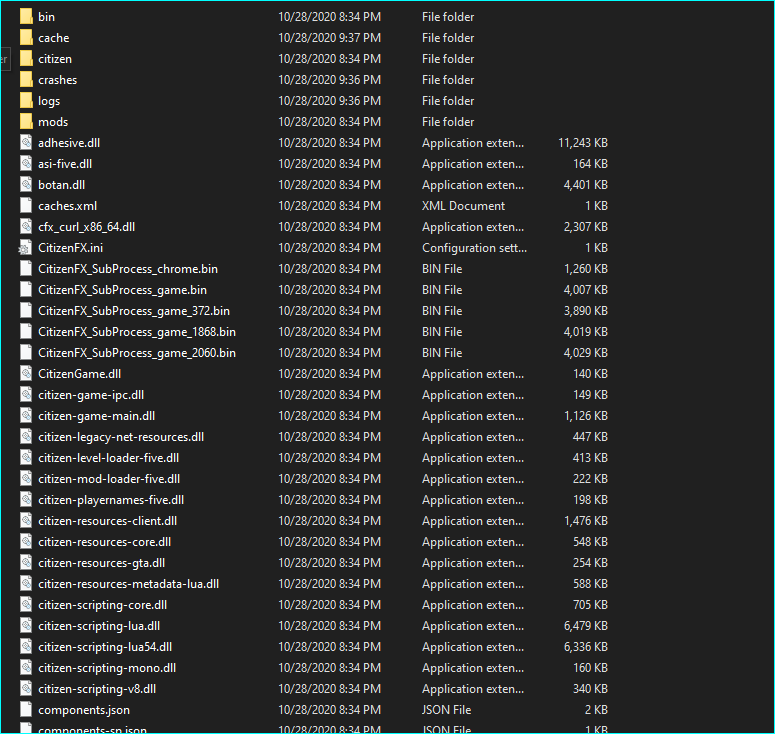Click the crashes folder icon
The height and width of the screenshot is (734, 775).
[26, 80]
